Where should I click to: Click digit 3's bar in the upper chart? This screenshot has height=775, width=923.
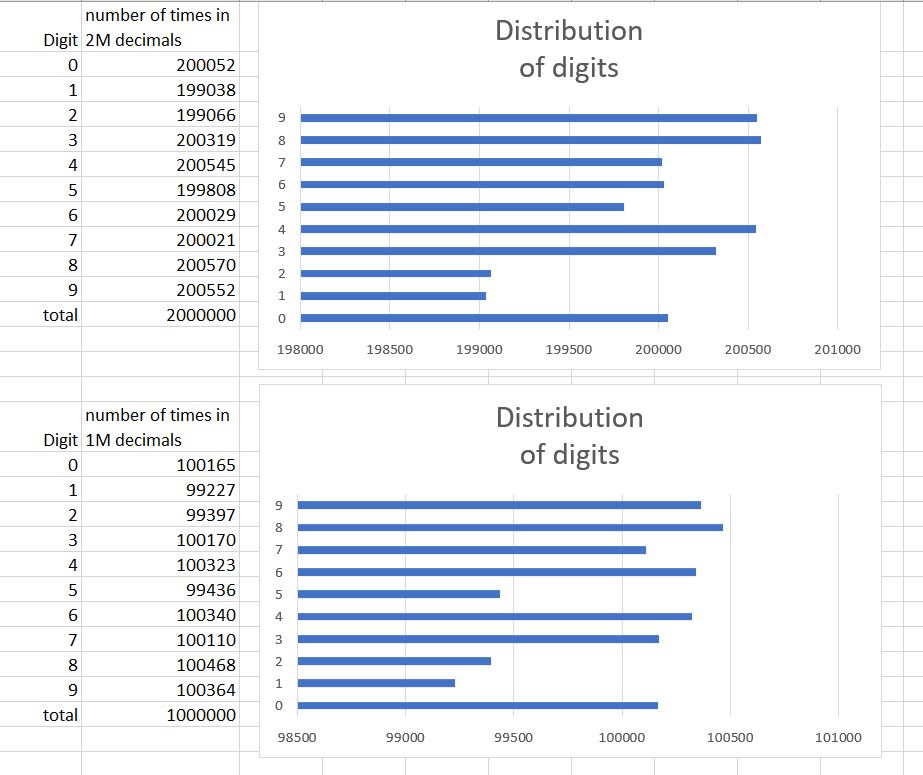tap(508, 251)
